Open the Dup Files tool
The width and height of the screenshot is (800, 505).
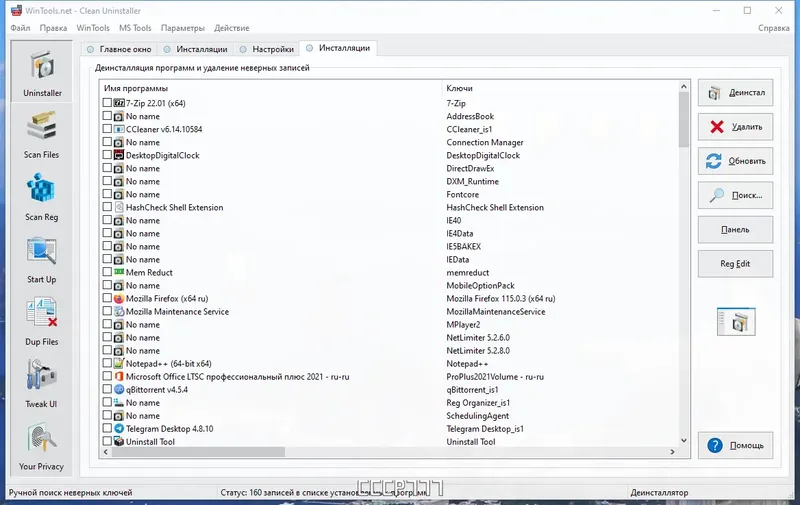tap(42, 322)
